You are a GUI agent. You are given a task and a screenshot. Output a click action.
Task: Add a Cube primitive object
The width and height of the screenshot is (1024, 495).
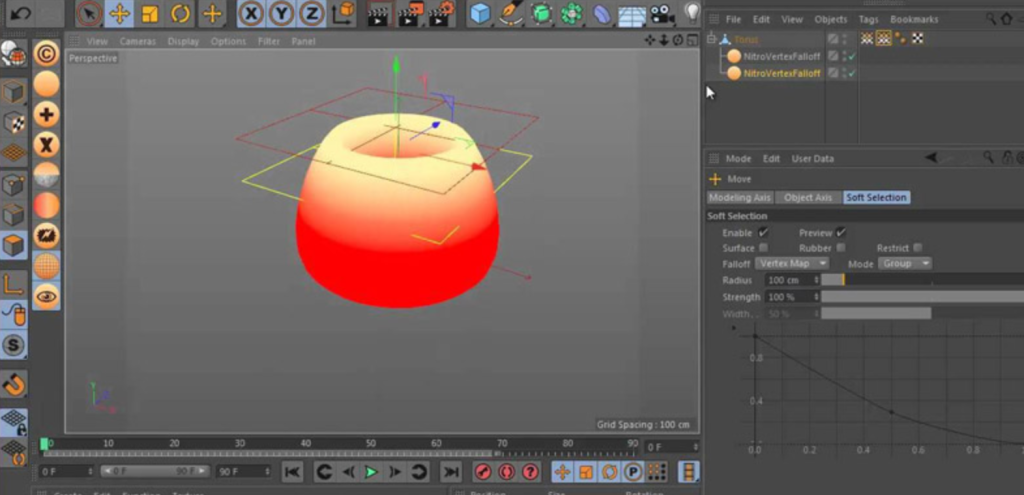[x=481, y=14]
